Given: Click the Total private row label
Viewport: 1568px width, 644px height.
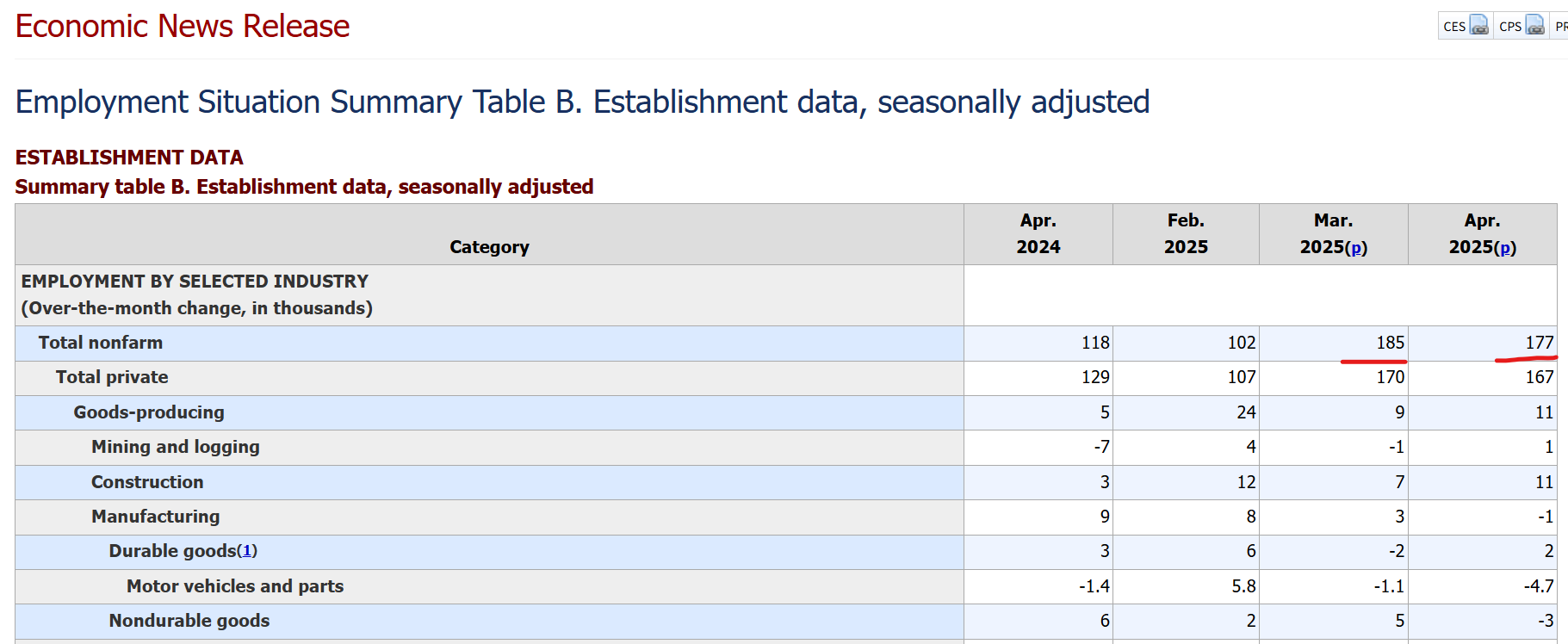Looking at the screenshot, I should (112, 377).
